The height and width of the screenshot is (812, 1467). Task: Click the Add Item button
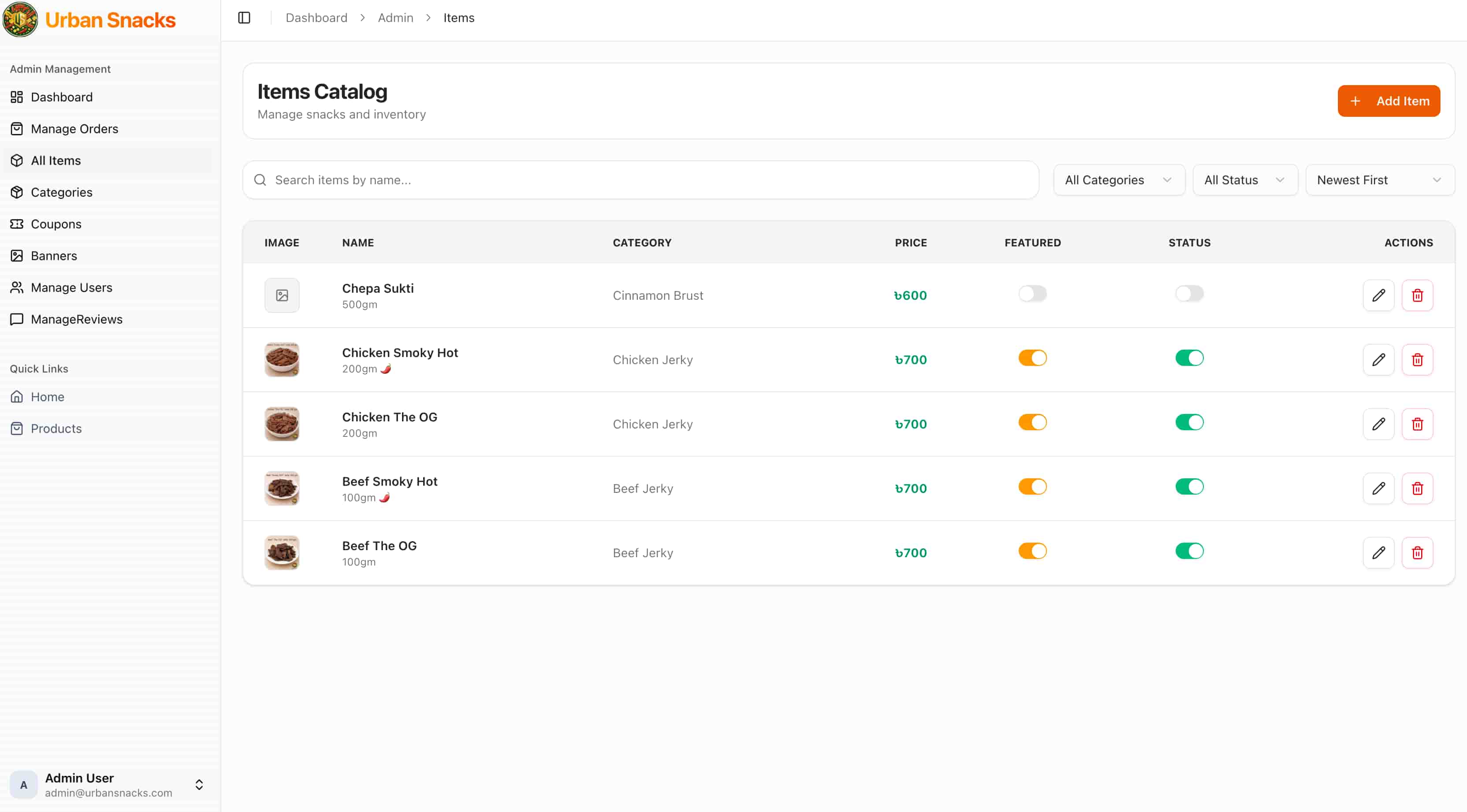tap(1389, 101)
